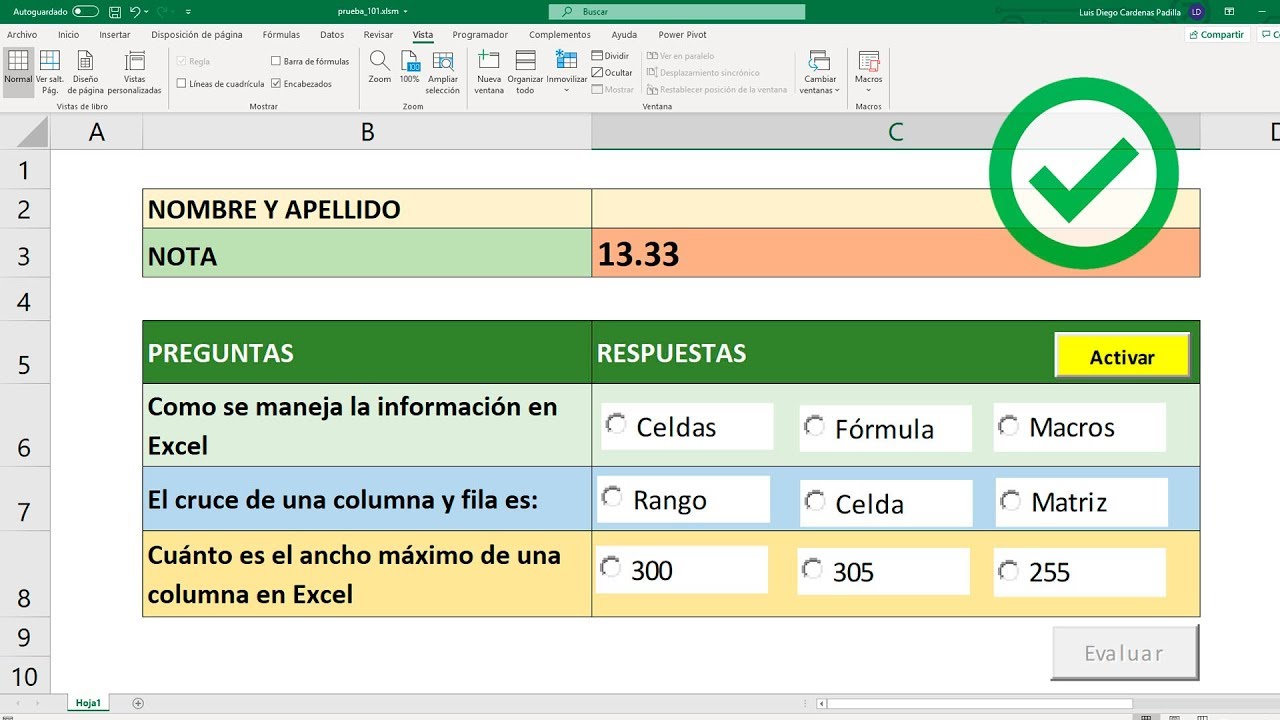
Task: Click the PREGUNTAS header cell
Action: point(367,352)
